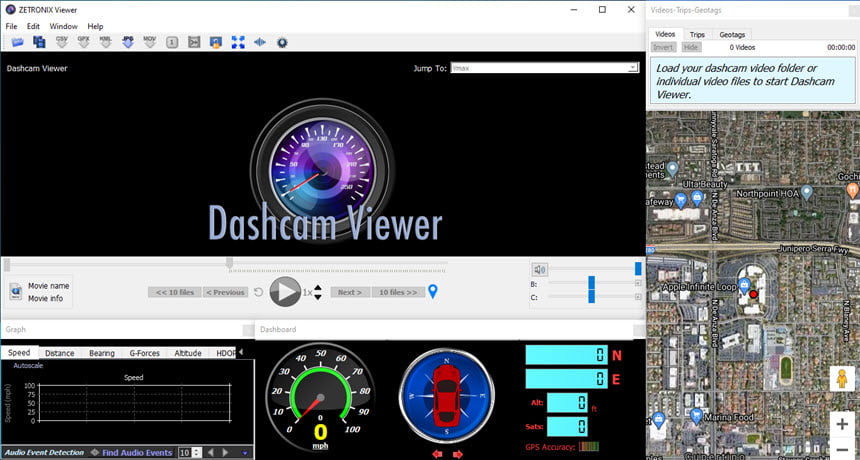Open the settings gear in the toolbar
The image size is (860, 460).
(x=282, y=42)
